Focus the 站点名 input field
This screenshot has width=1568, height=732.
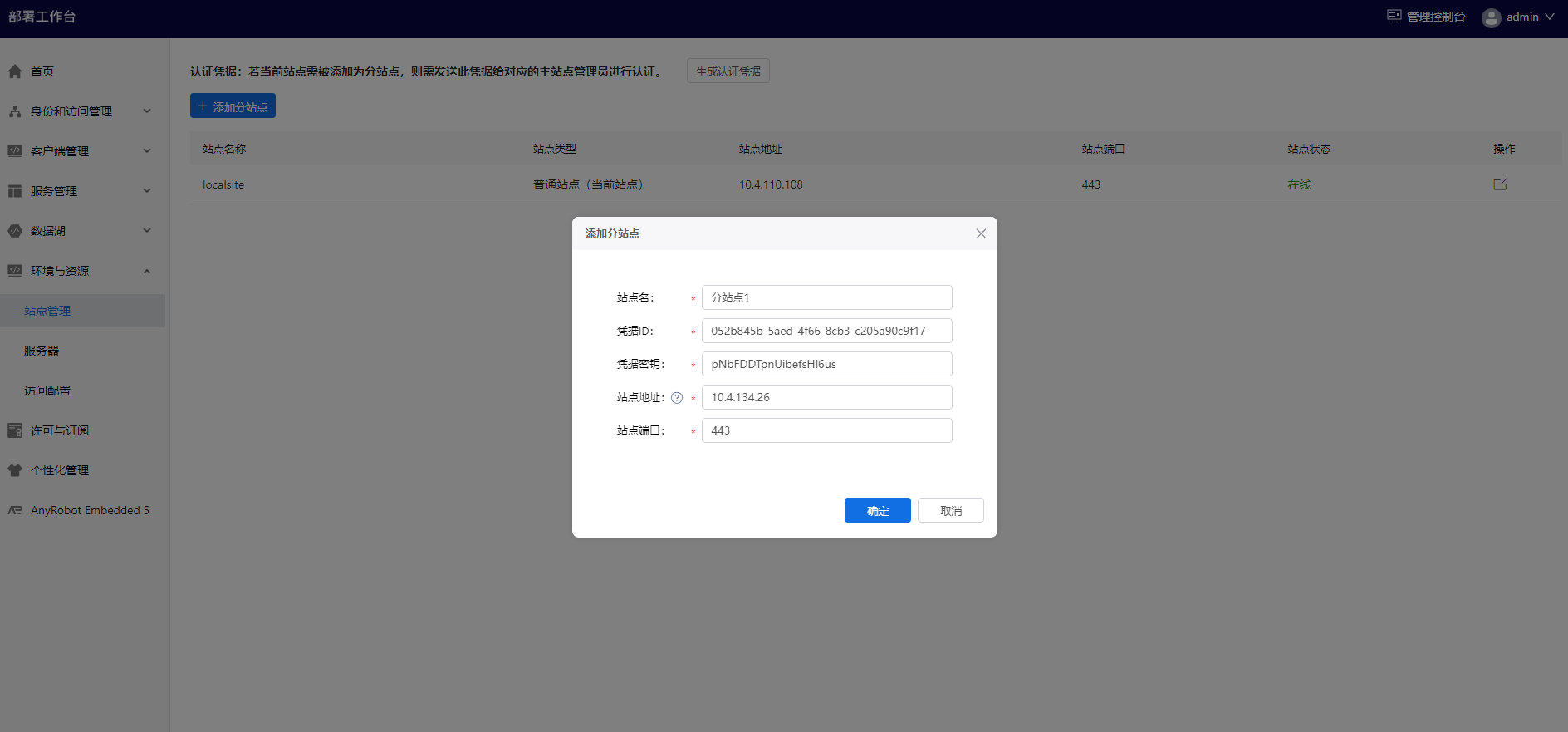827,297
